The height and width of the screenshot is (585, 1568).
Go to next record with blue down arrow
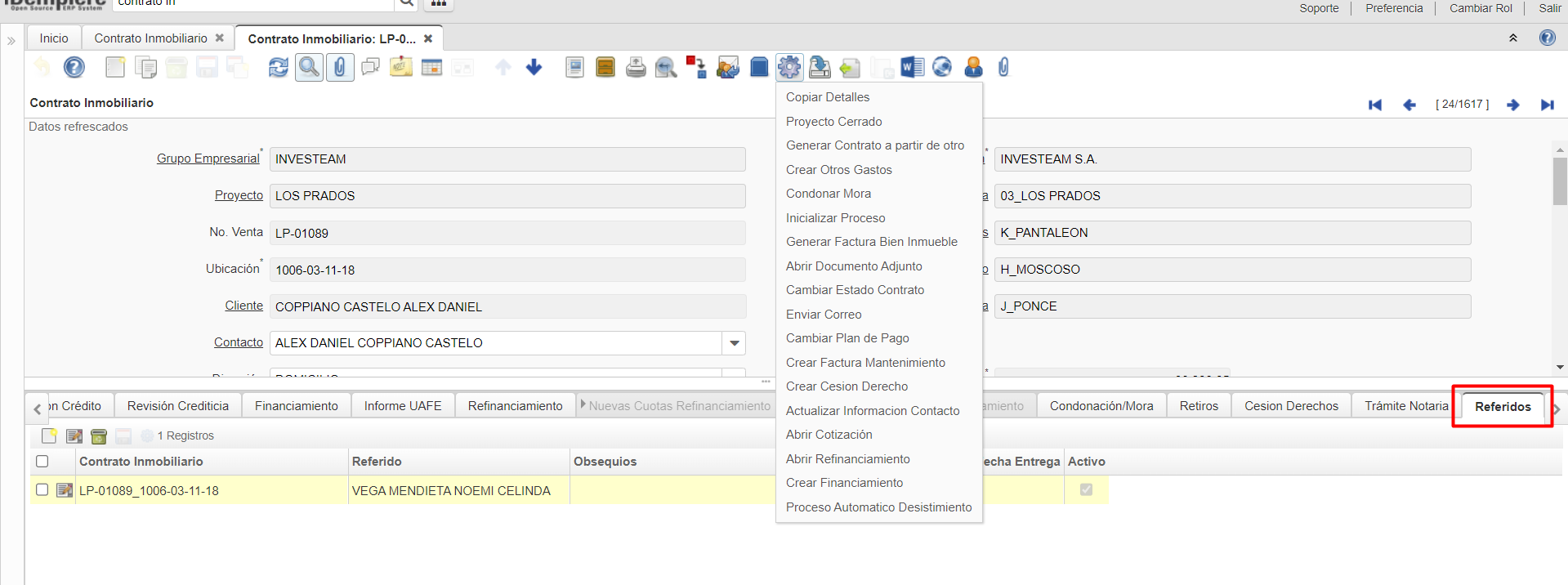coord(534,68)
